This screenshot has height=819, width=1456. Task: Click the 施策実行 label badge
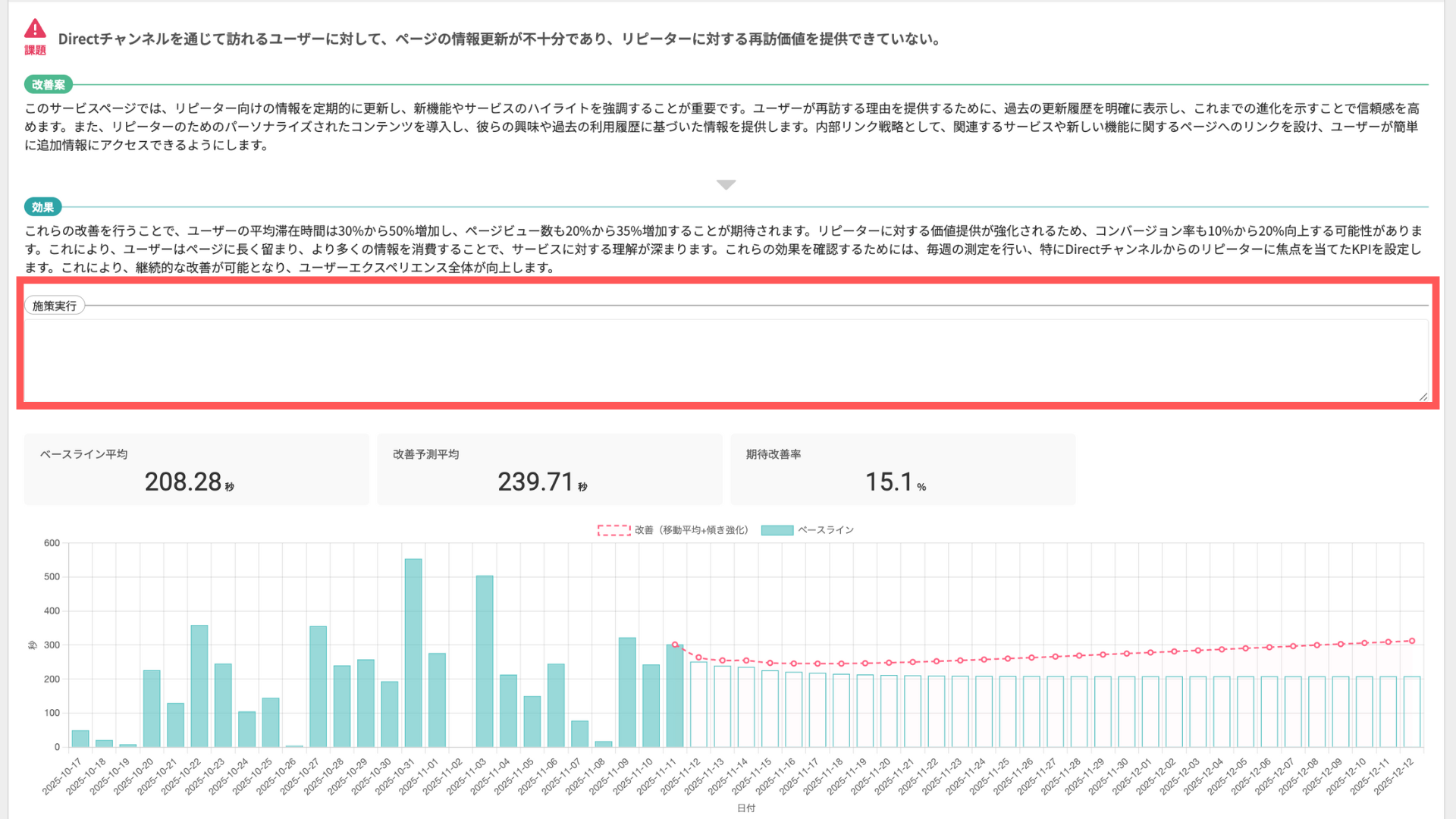click(55, 306)
